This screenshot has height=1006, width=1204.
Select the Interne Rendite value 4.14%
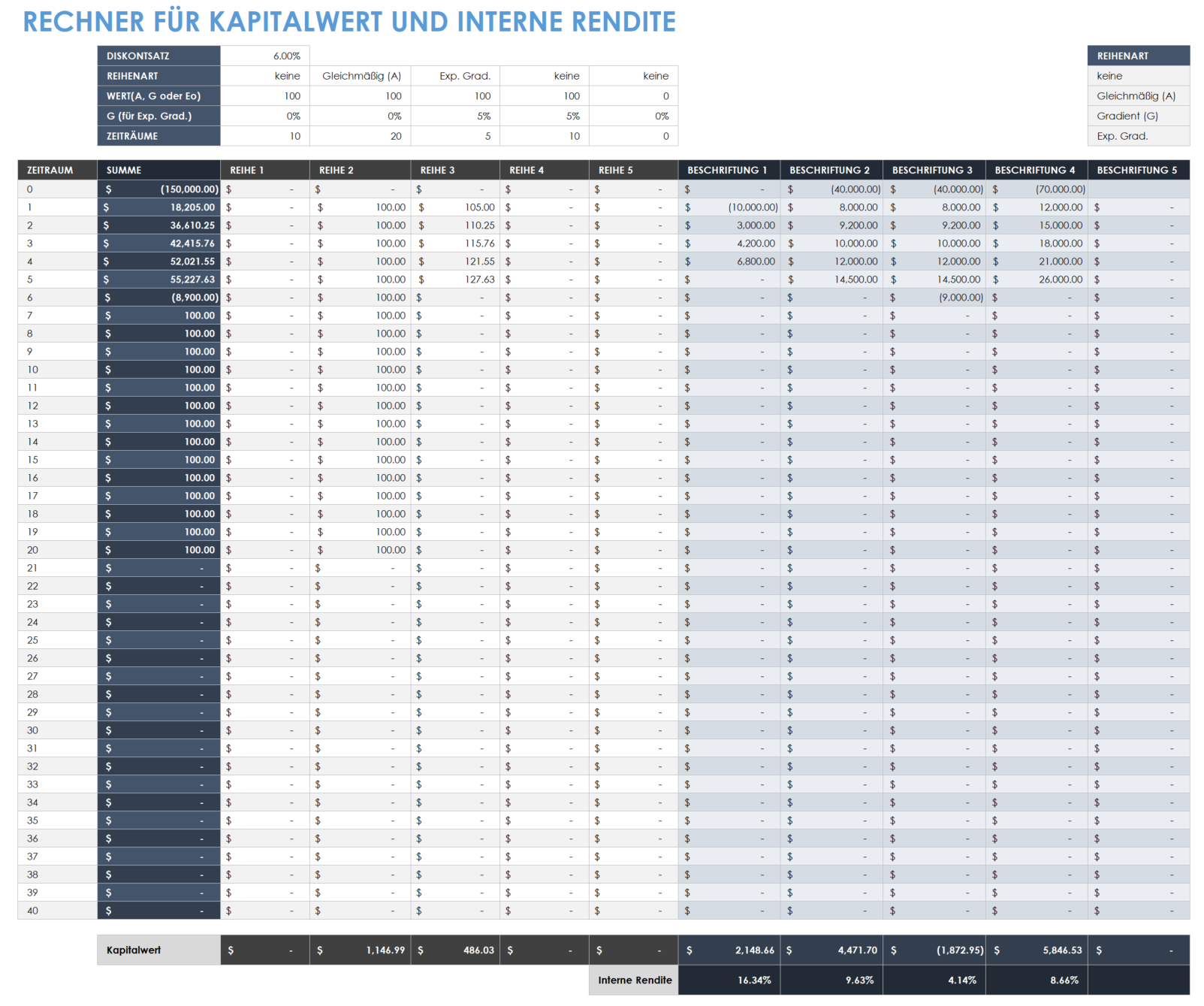[x=934, y=980]
